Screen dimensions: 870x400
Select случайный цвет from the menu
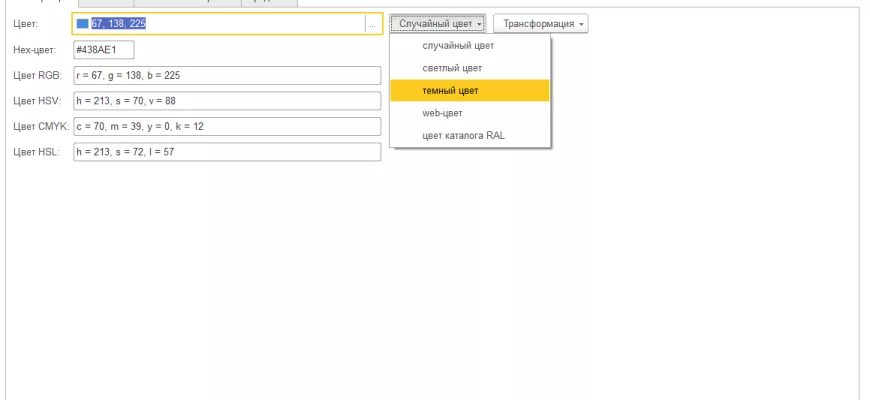[x=458, y=46]
